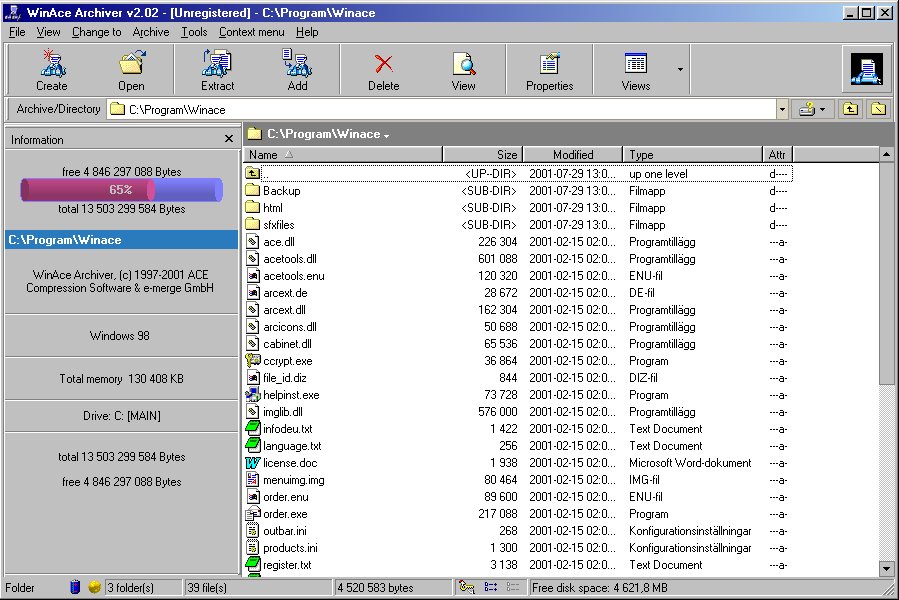Image resolution: width=899 pixels, height=600 pixels.
Task: Click the blue container icon in status bar
Action: [75, 587]
